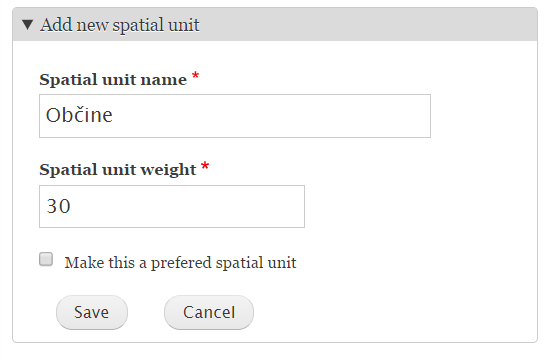Save the new spatial unit

tap(92, 312)
